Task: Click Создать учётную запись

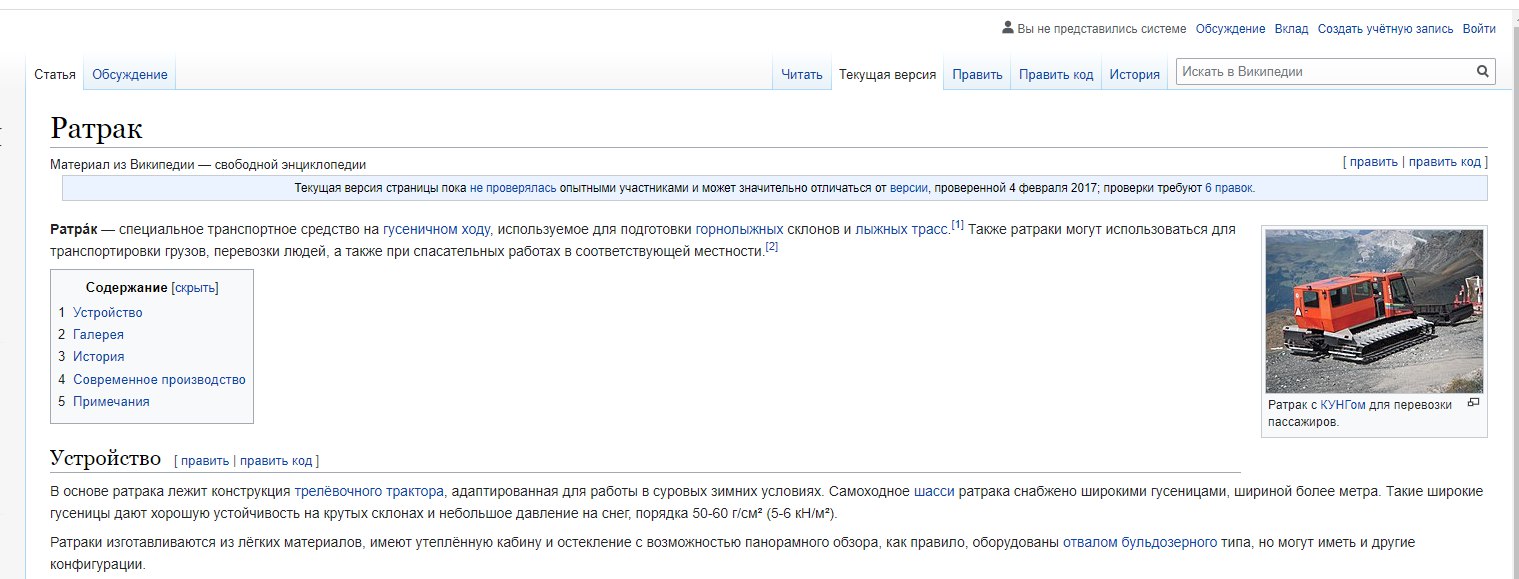Action: pyautogui.click(x=1385, y=29)
